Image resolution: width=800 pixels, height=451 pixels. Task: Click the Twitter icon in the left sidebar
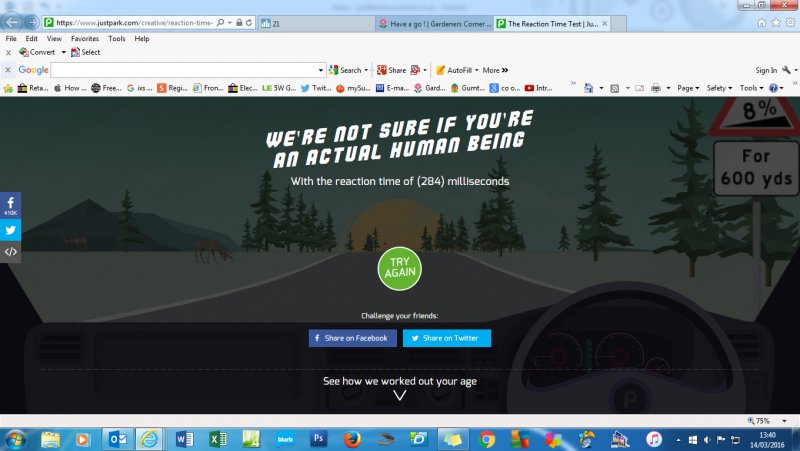pos(10,230)
